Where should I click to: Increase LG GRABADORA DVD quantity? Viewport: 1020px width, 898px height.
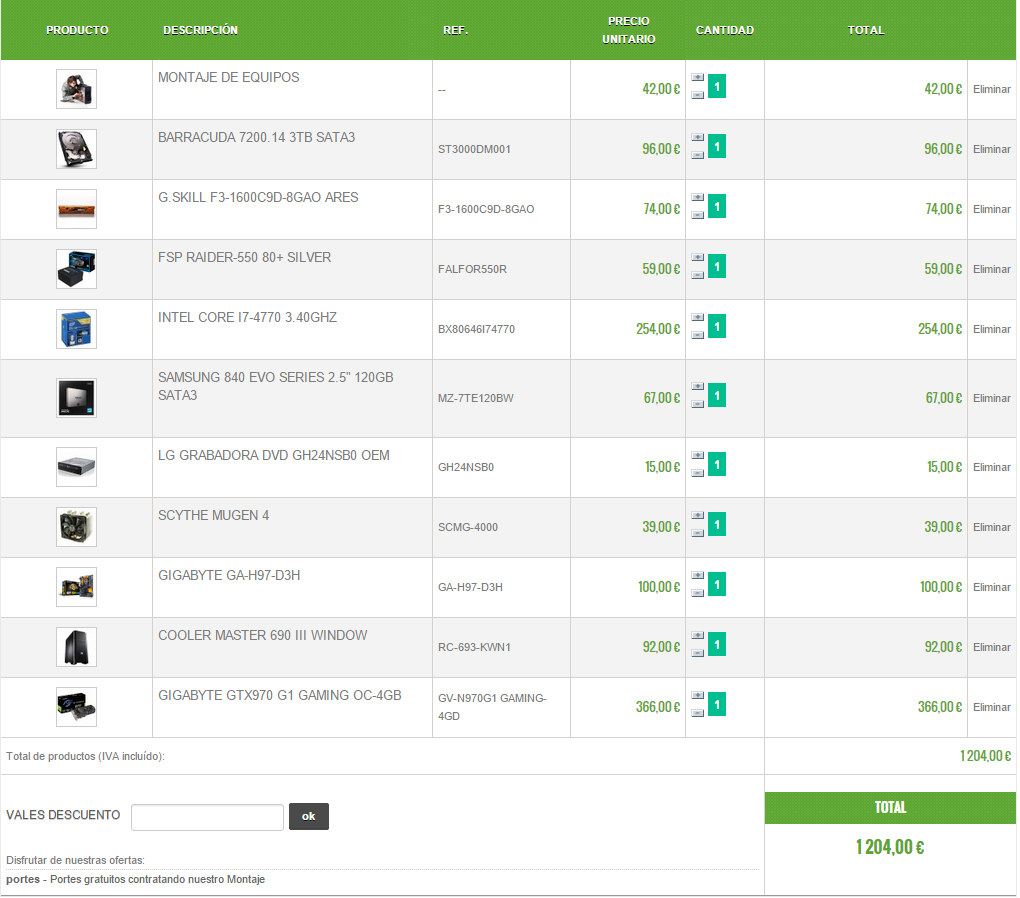pos(697,455)
